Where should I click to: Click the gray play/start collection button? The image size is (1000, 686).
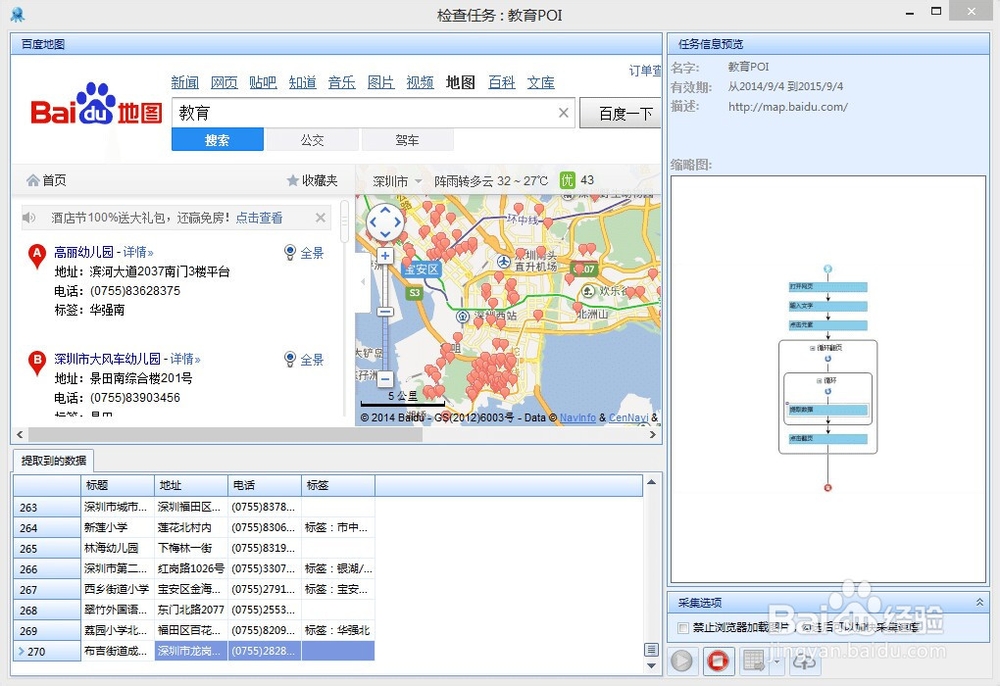coord(682,661)
